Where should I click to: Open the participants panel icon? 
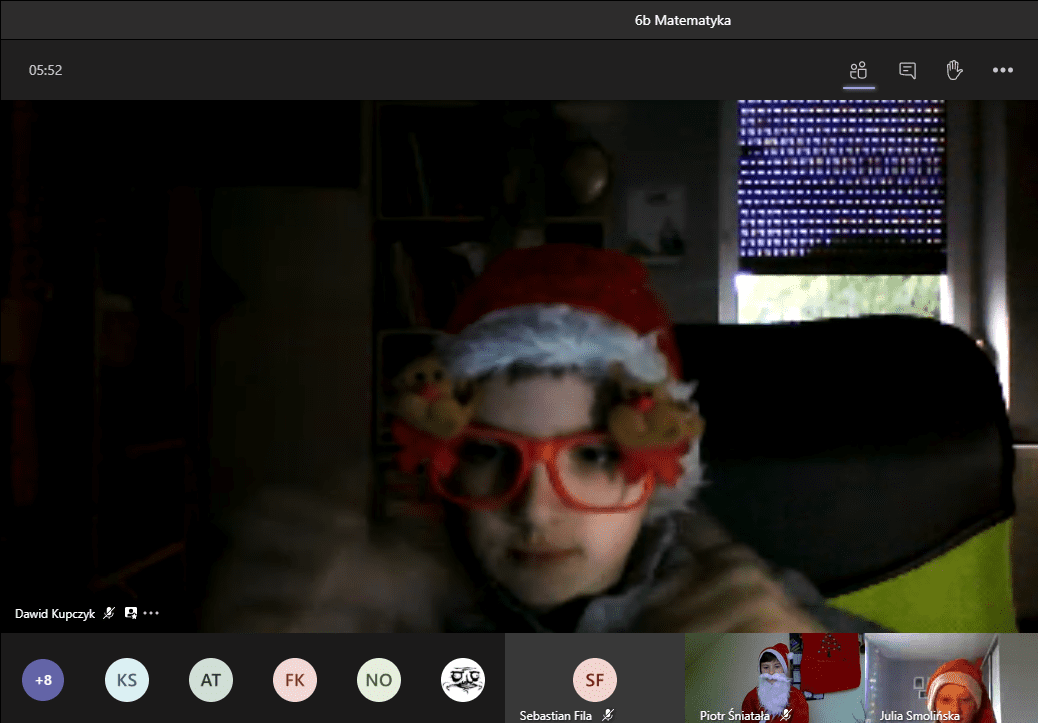(x=858, y=70)
